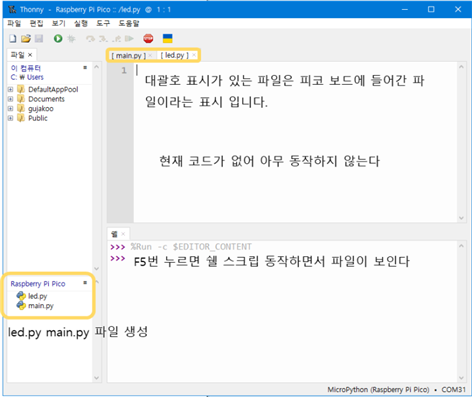
Task: Close the 쉘 shell tab
Action: (123, 234)
